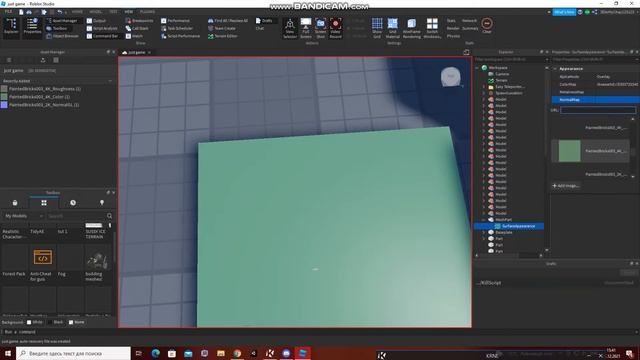Take a Screen Shot

(x=320, y=28)
